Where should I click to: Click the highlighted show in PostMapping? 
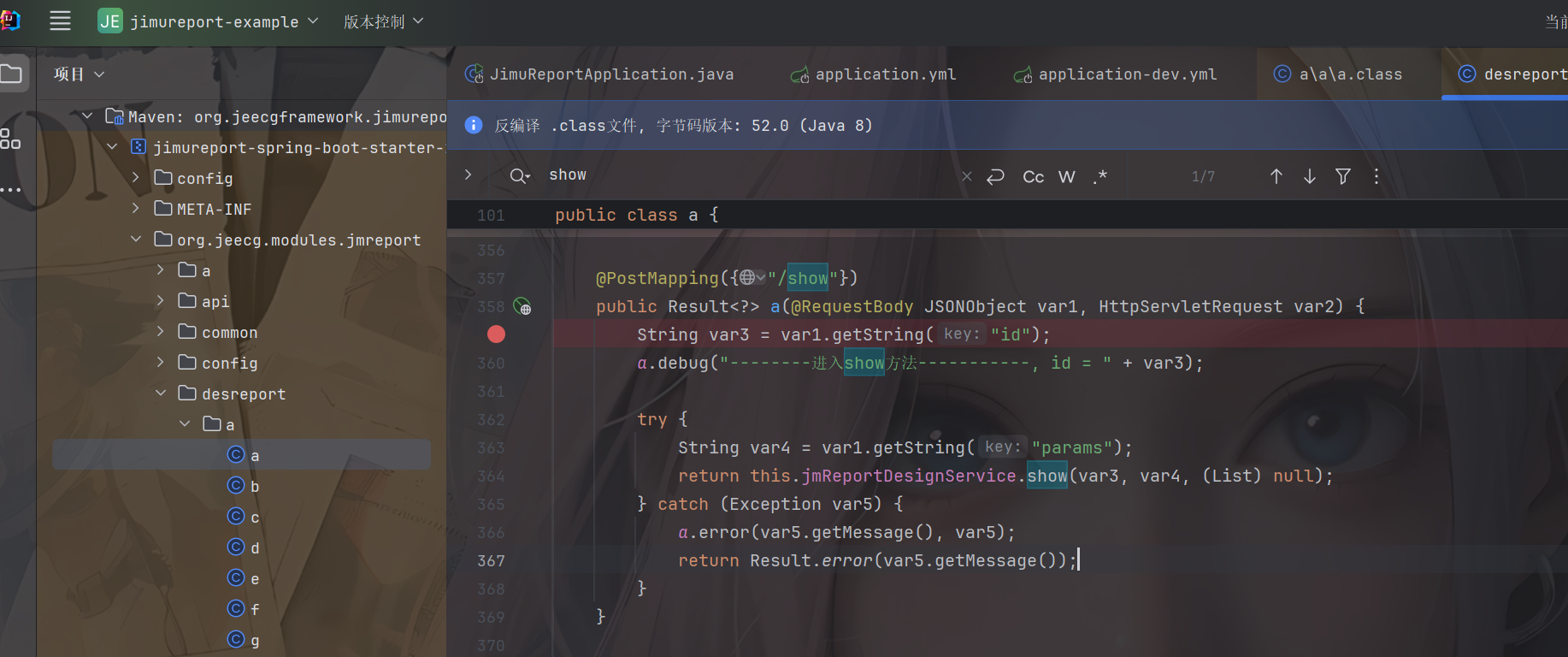click(x=808, y=278)
